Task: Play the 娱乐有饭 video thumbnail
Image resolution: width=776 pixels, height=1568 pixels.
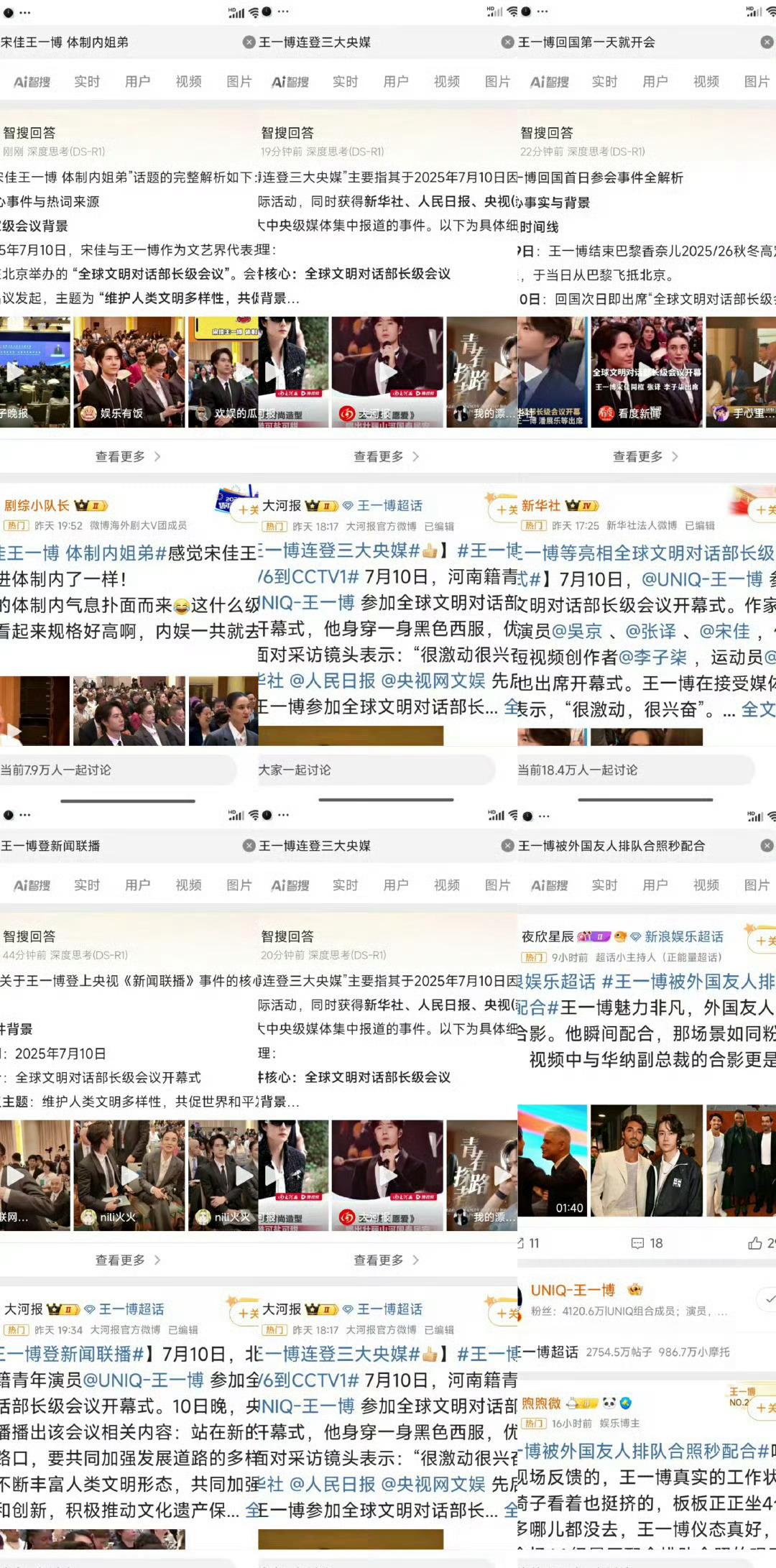Action: (x=129, y=372)
